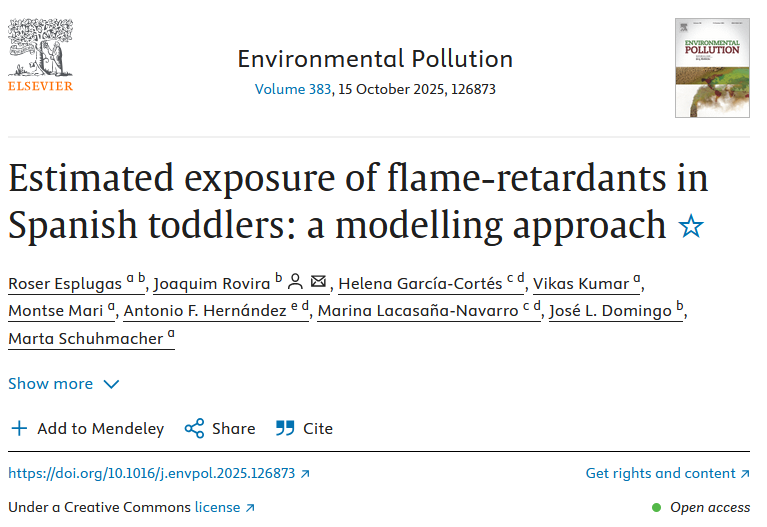Viewport: 767px width, 527px height.
Task: Click the Environmental Pollution journal title
Action: tap(375, 58)
